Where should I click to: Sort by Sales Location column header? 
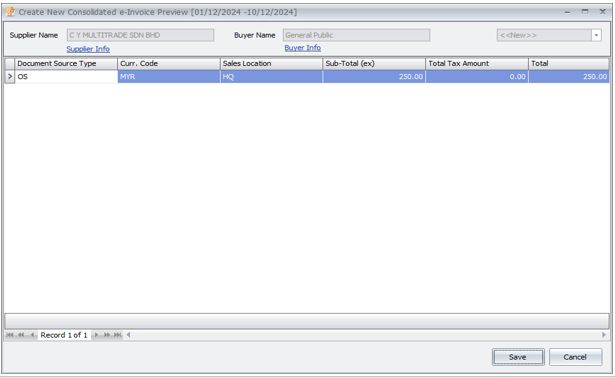tap(271, 64)
